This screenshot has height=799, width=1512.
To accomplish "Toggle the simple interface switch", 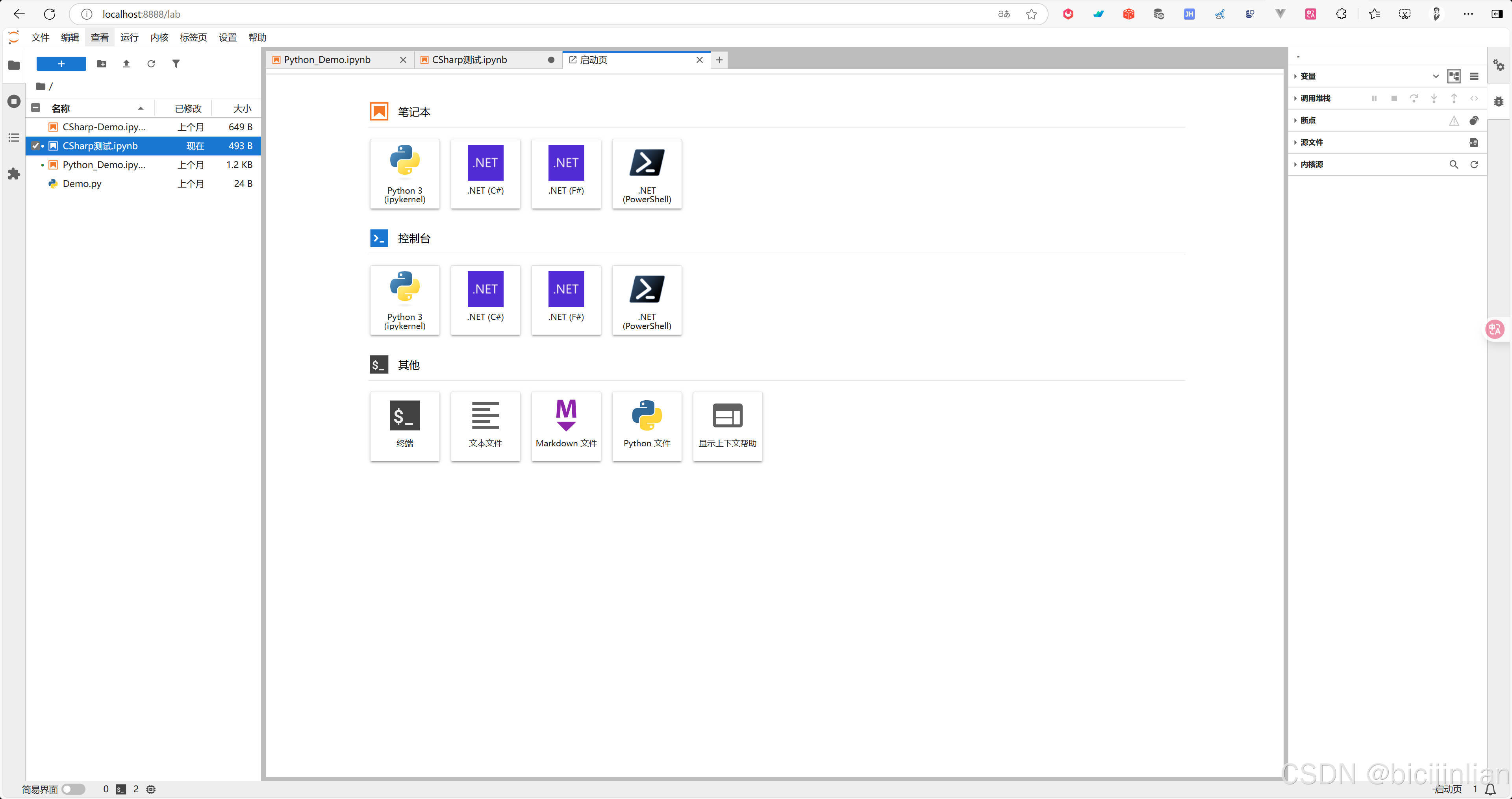I will point(73,789).
